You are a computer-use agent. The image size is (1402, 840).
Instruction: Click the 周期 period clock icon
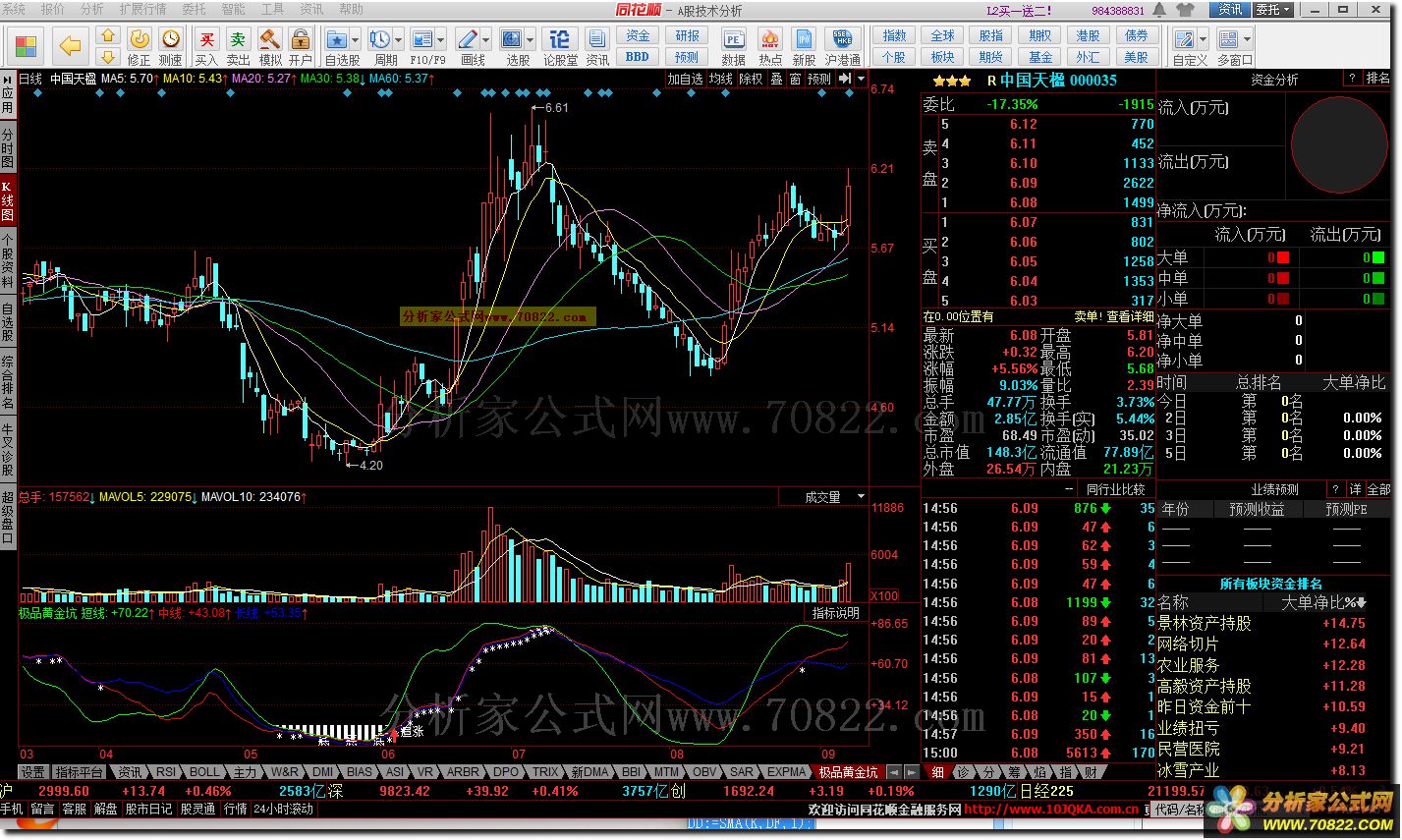tap(379, 39)
